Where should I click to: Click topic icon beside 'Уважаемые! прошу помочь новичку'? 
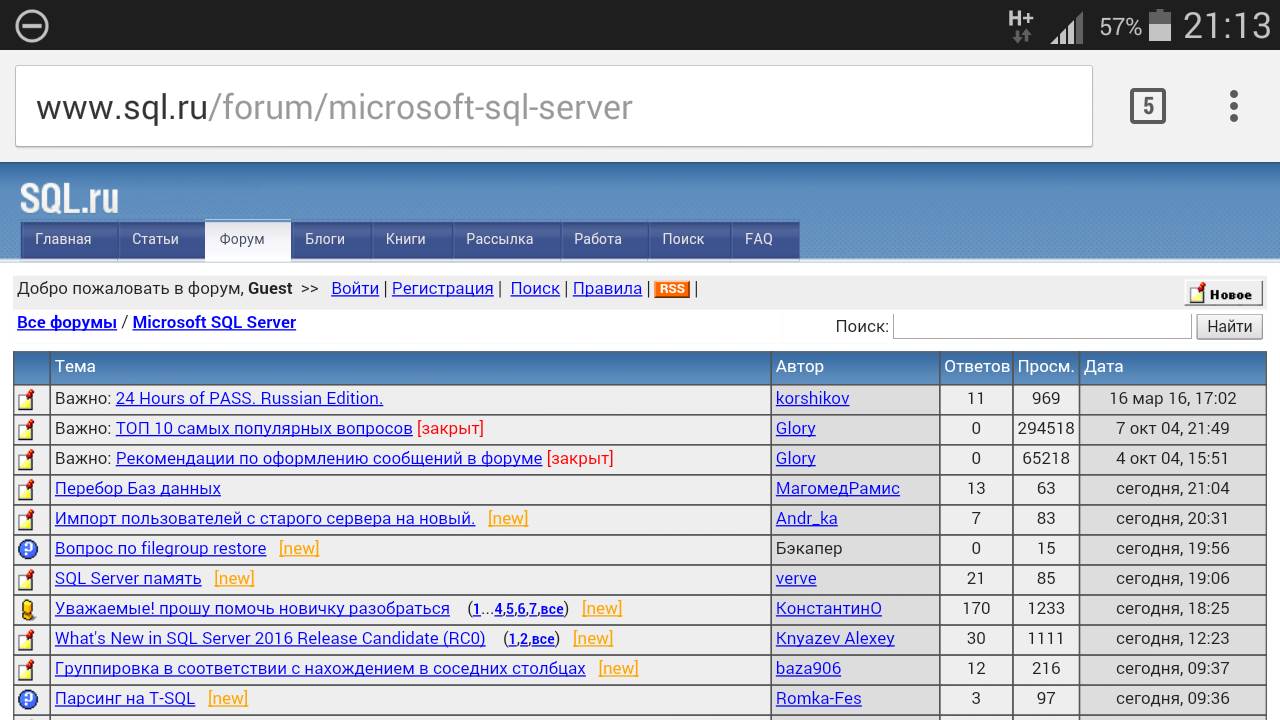28,609
